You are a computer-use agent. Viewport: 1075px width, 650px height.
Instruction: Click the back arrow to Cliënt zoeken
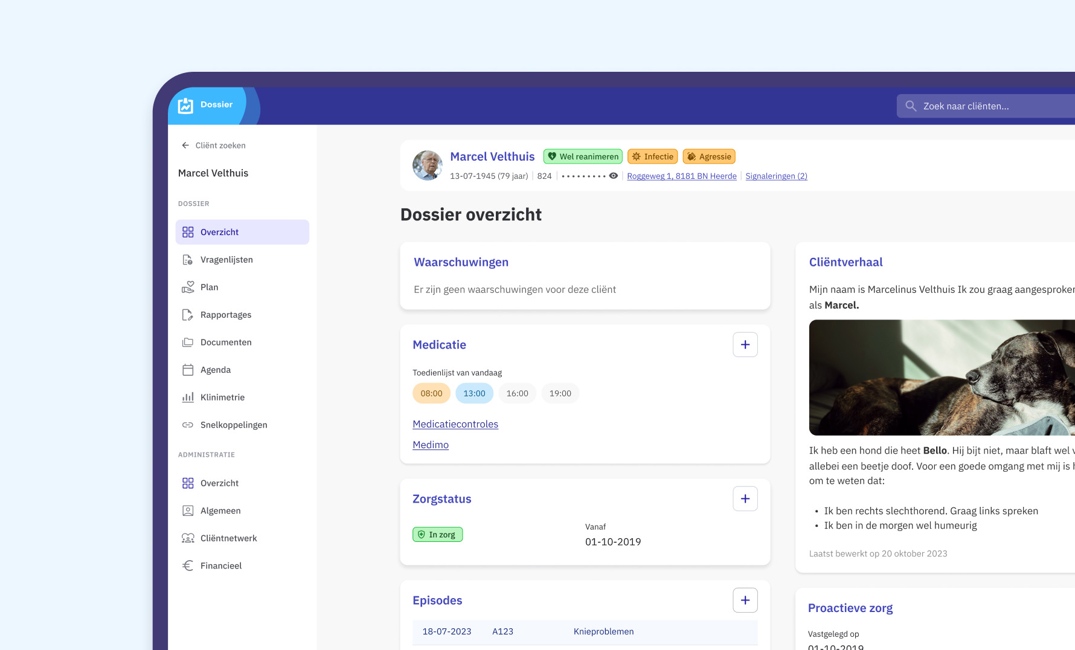point(185,146)
